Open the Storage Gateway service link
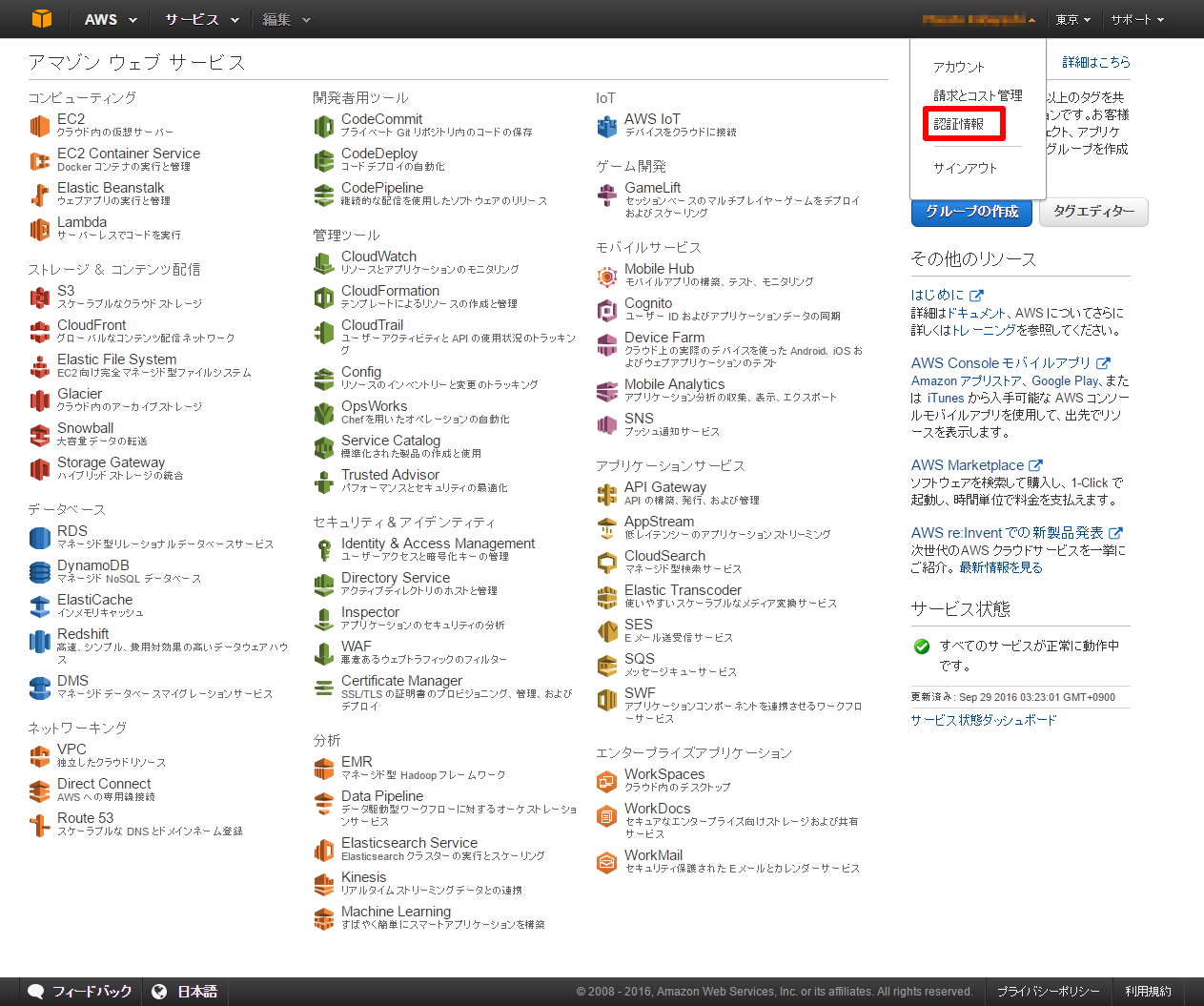 click(111, 462)
